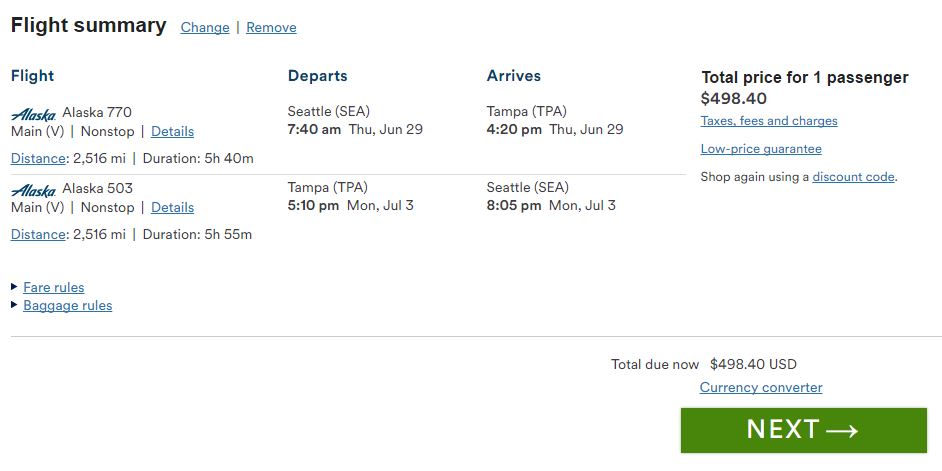Click the Alaska logo for flight 770
This screenshot has width=942, height=471.
[x=33, y=114]
